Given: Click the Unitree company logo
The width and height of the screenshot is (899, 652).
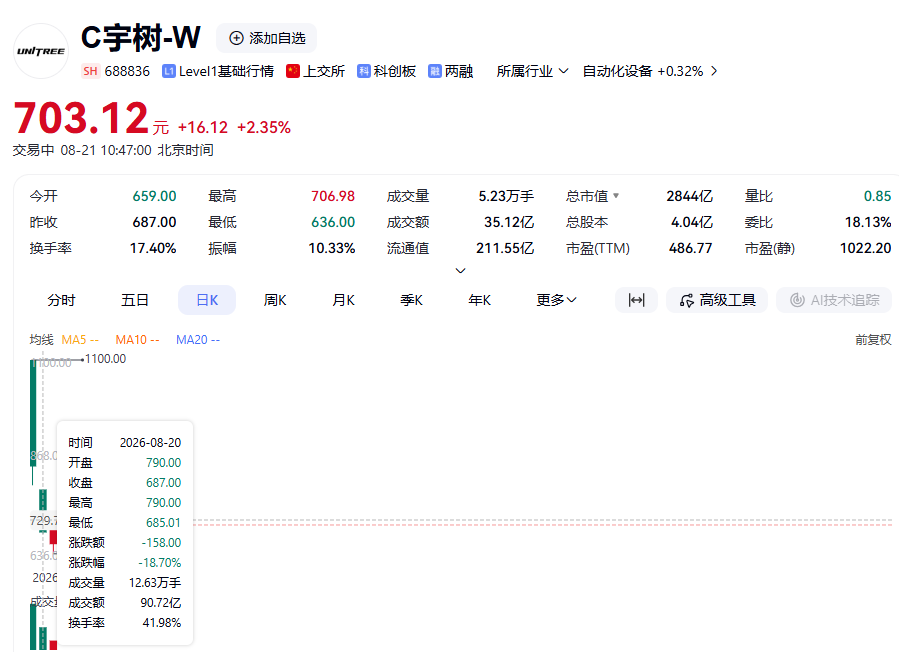Looking at the screenshot, I should 41,51.
